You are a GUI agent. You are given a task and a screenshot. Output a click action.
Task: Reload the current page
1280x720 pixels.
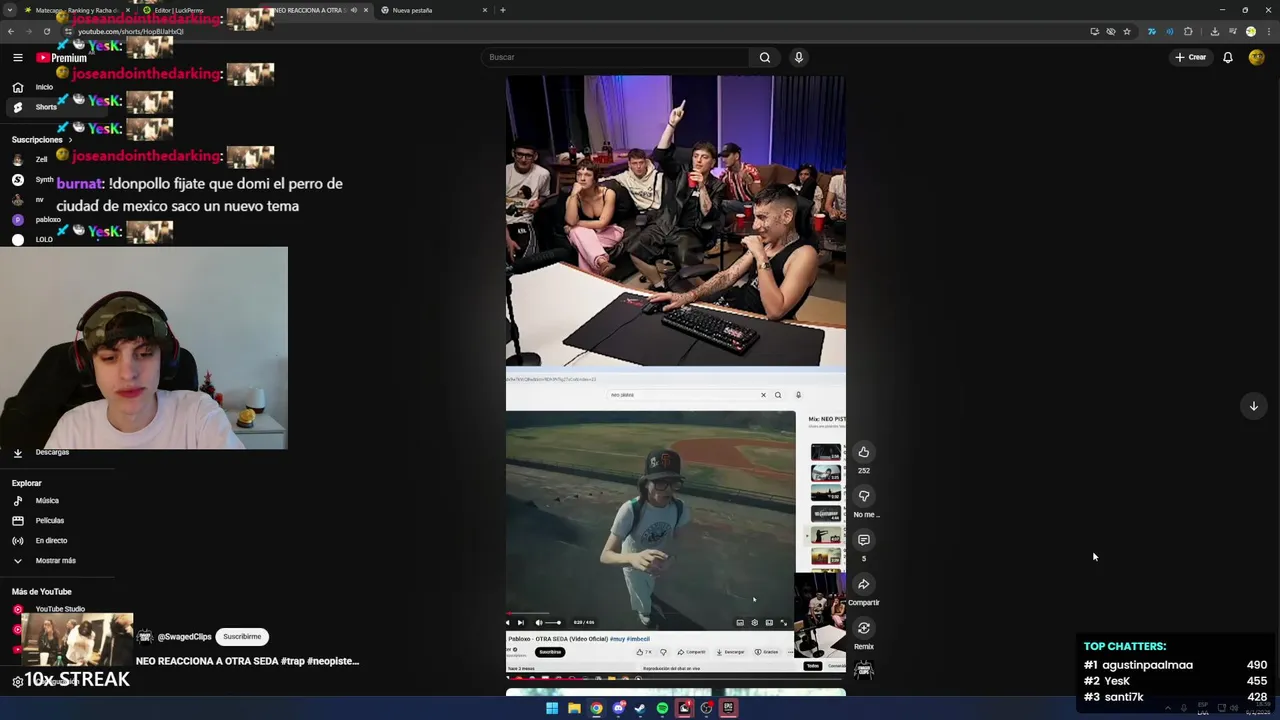click(46, 31)
